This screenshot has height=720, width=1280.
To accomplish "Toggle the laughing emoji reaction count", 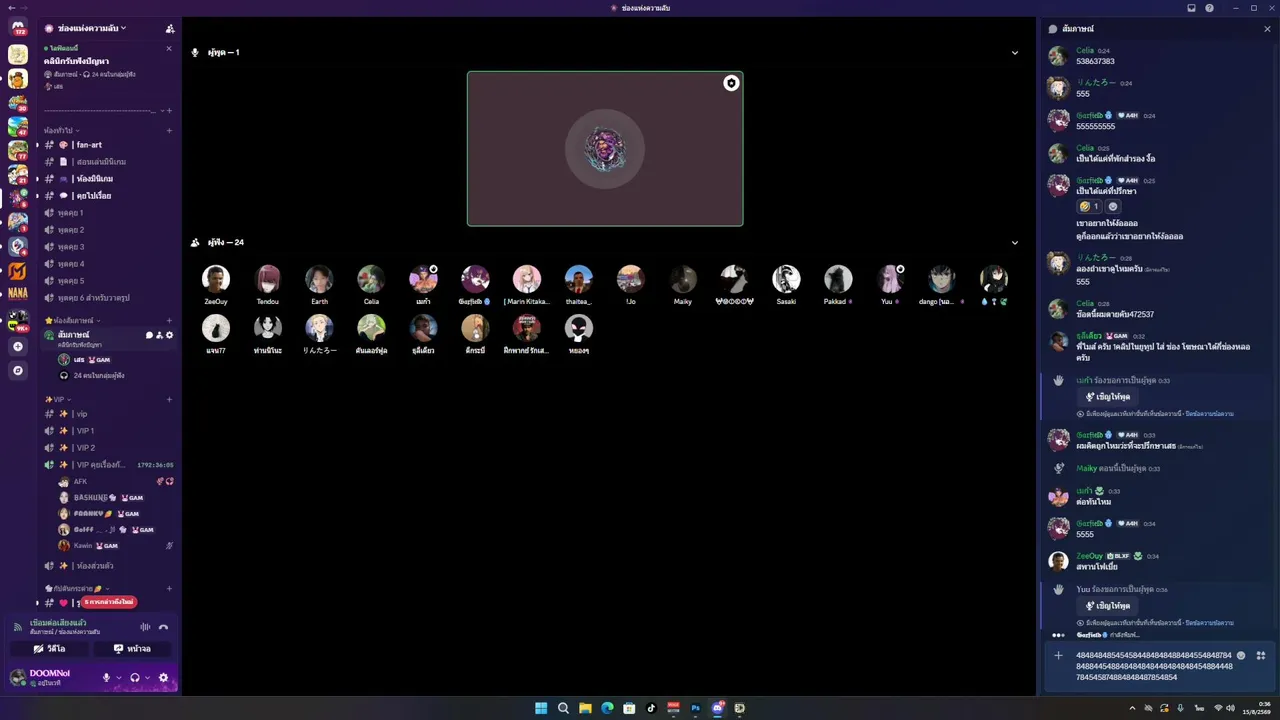I will [1089, 206].
